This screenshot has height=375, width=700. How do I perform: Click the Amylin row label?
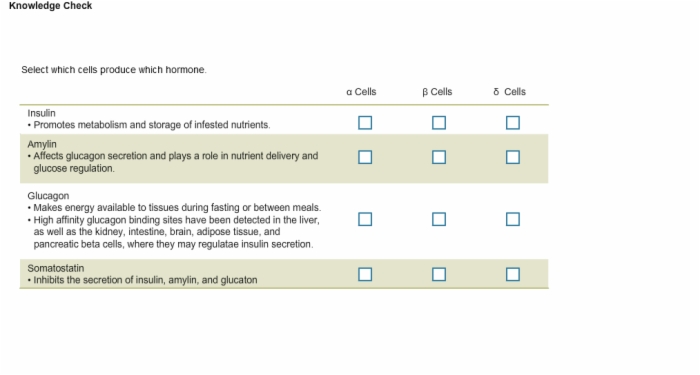pyautogui.click(x=42, y=144)
